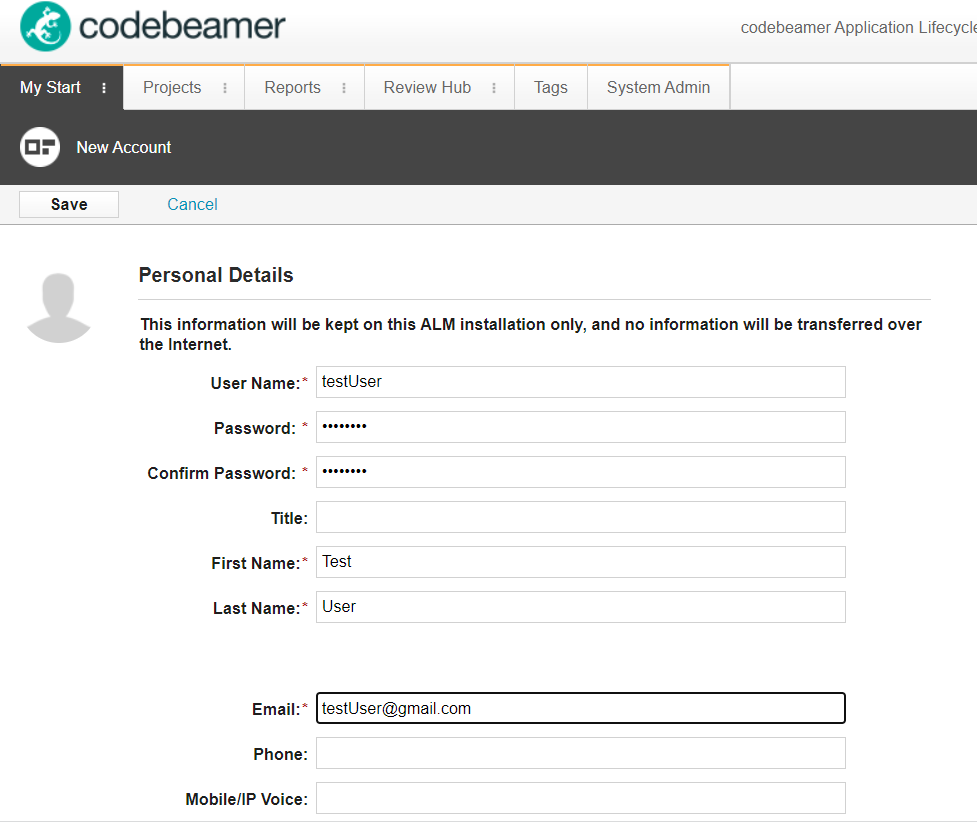
Task: Open the Tags tab
Action: [551, 88]
